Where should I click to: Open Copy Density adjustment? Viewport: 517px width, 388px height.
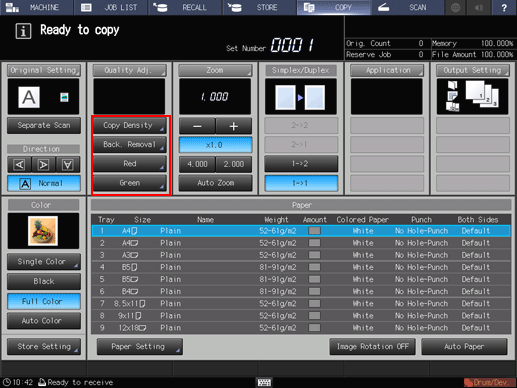129,125
